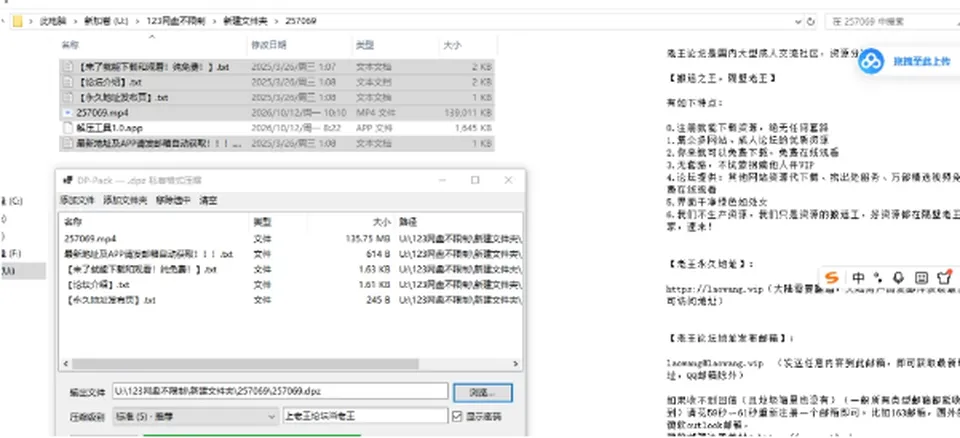Open the soft keyboard icon on the input bar
Image resolution: width=960 pixels, height=438 pixels.
click(921, 278)
